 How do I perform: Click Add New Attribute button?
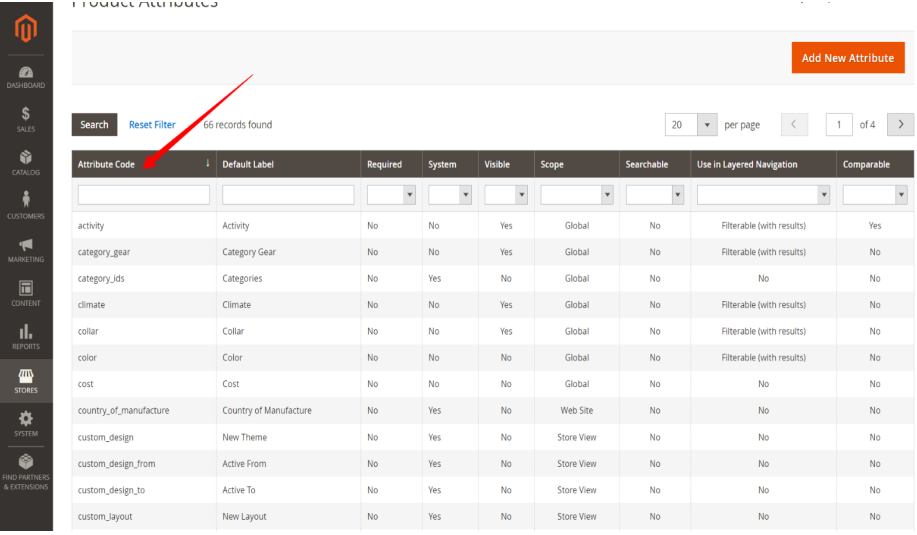(848, 58)
